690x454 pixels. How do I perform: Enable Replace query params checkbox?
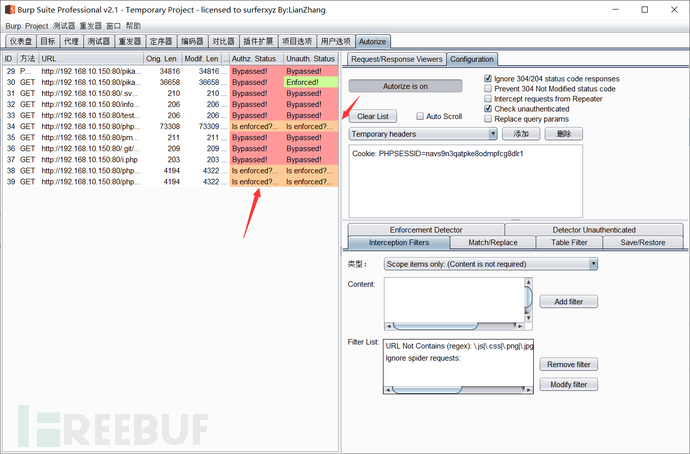488,119
